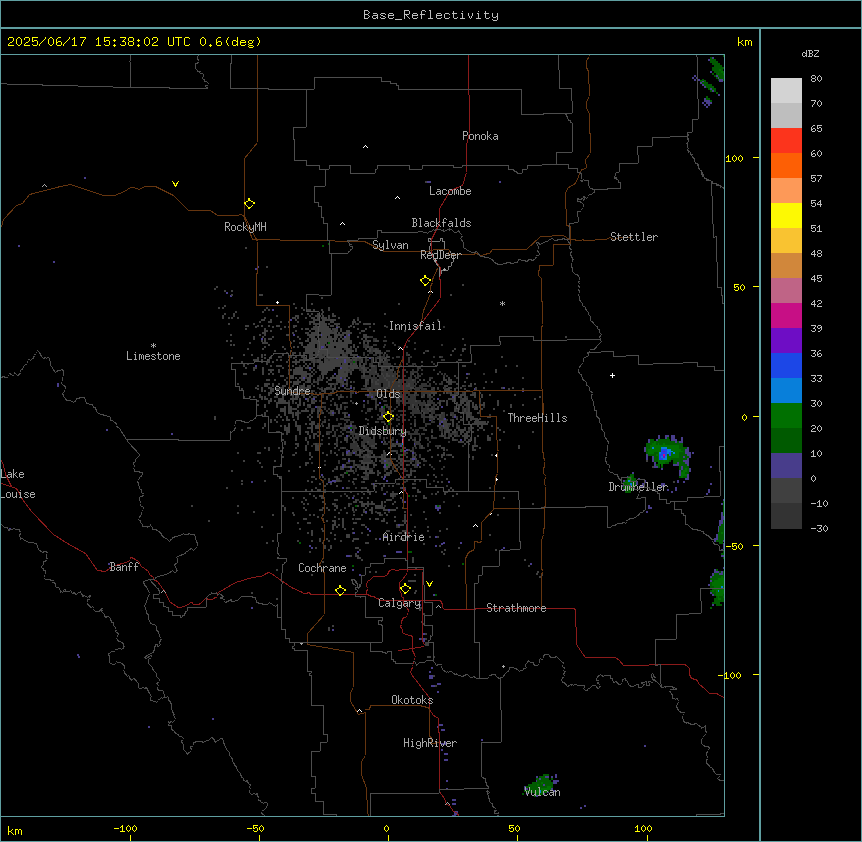Select the Okotoks town label

(412, 700)
